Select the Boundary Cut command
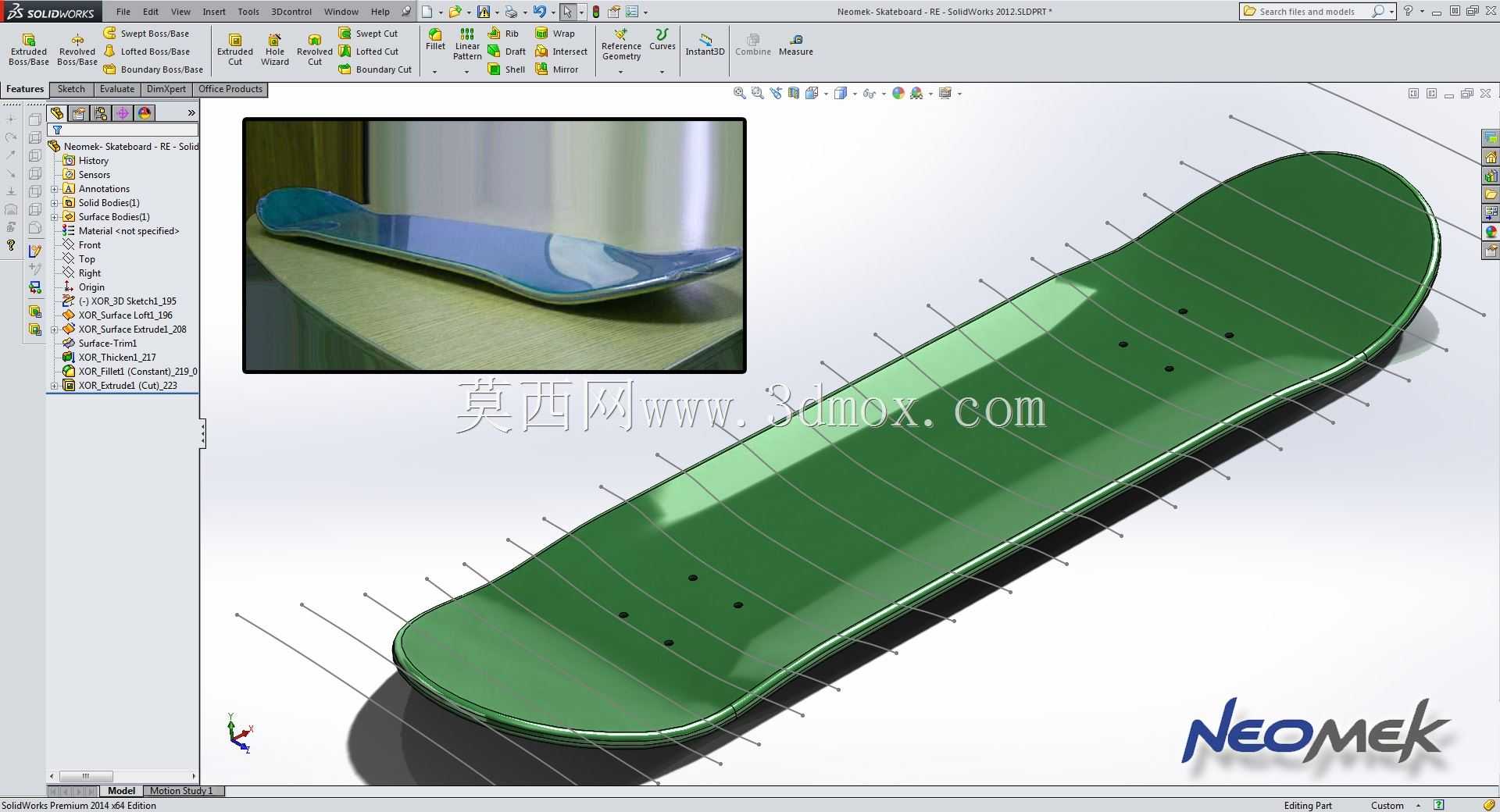The image size is (1500, 812). point(376,69)
